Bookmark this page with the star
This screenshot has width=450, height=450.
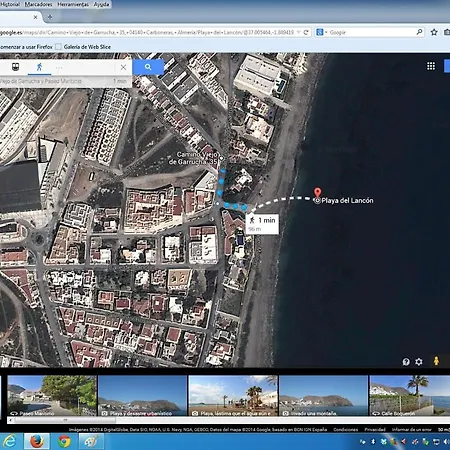point(434,32)
